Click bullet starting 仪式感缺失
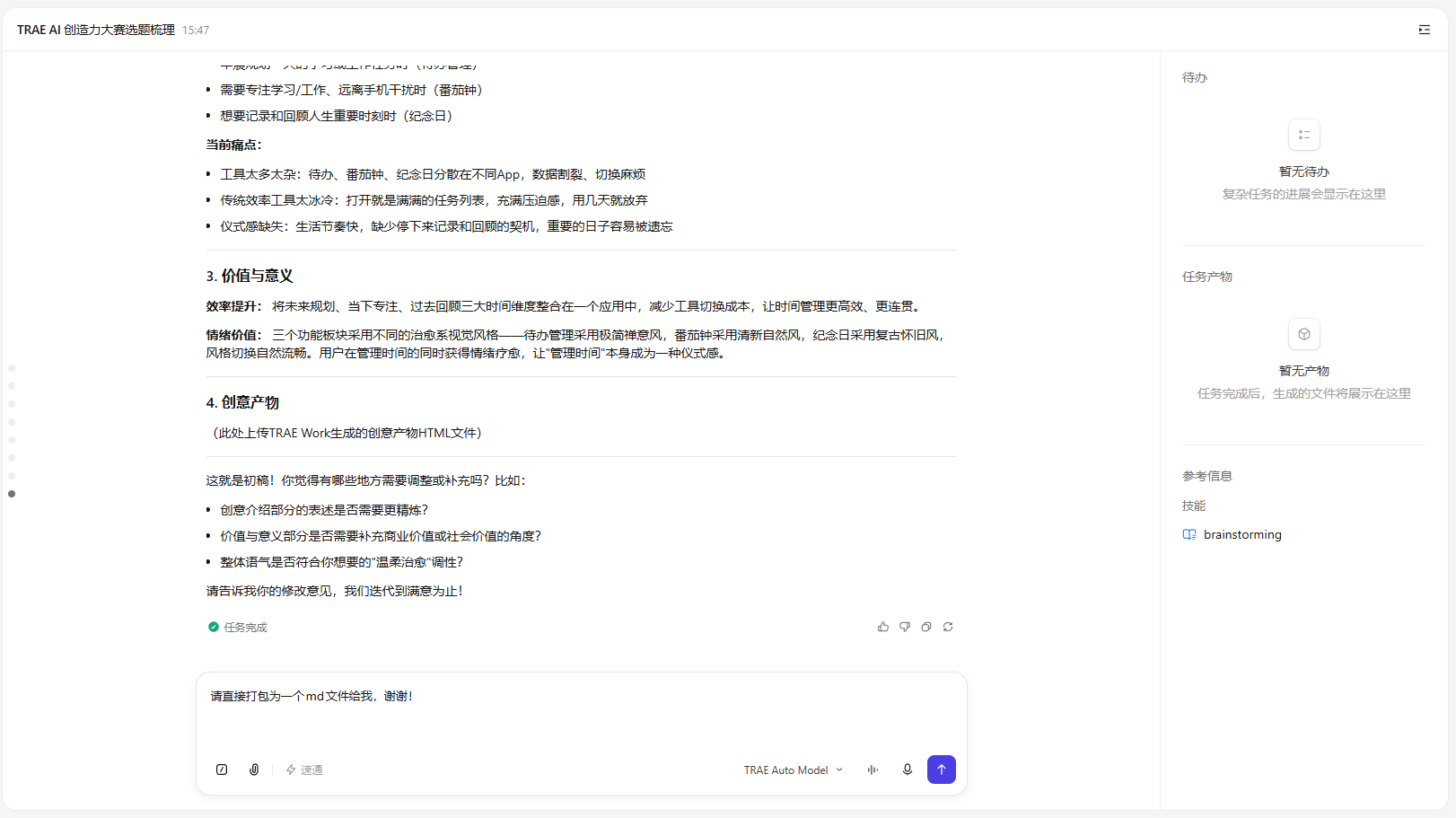 (446, 226)
